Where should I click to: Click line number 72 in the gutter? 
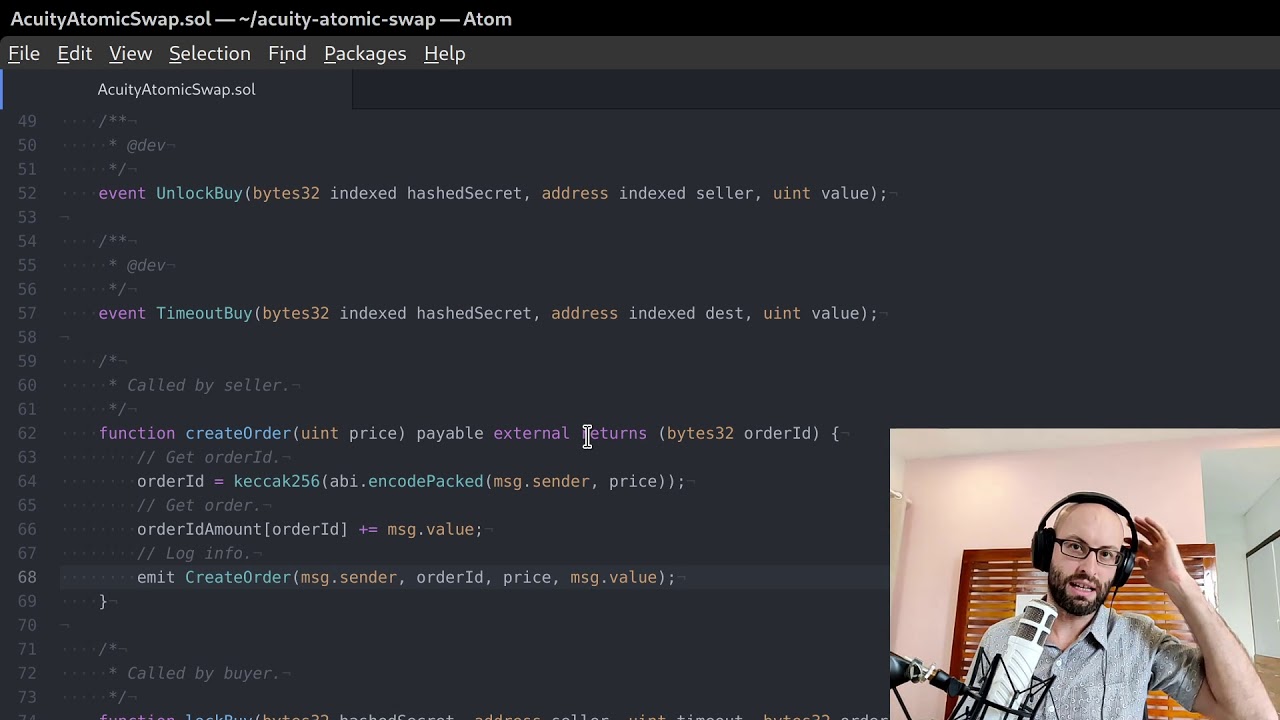click(27, 673)
